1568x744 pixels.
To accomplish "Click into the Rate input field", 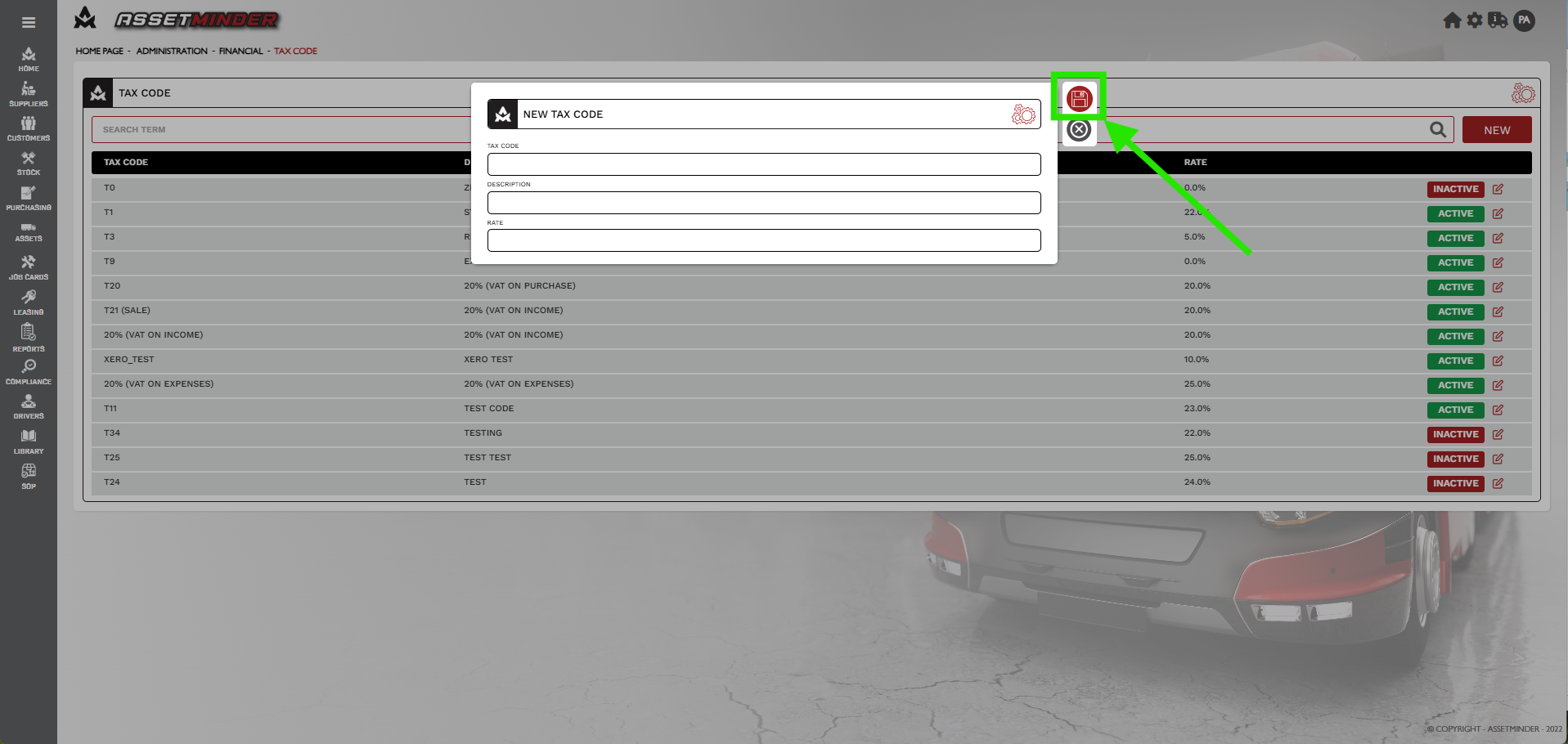I will tap(763, 240).
